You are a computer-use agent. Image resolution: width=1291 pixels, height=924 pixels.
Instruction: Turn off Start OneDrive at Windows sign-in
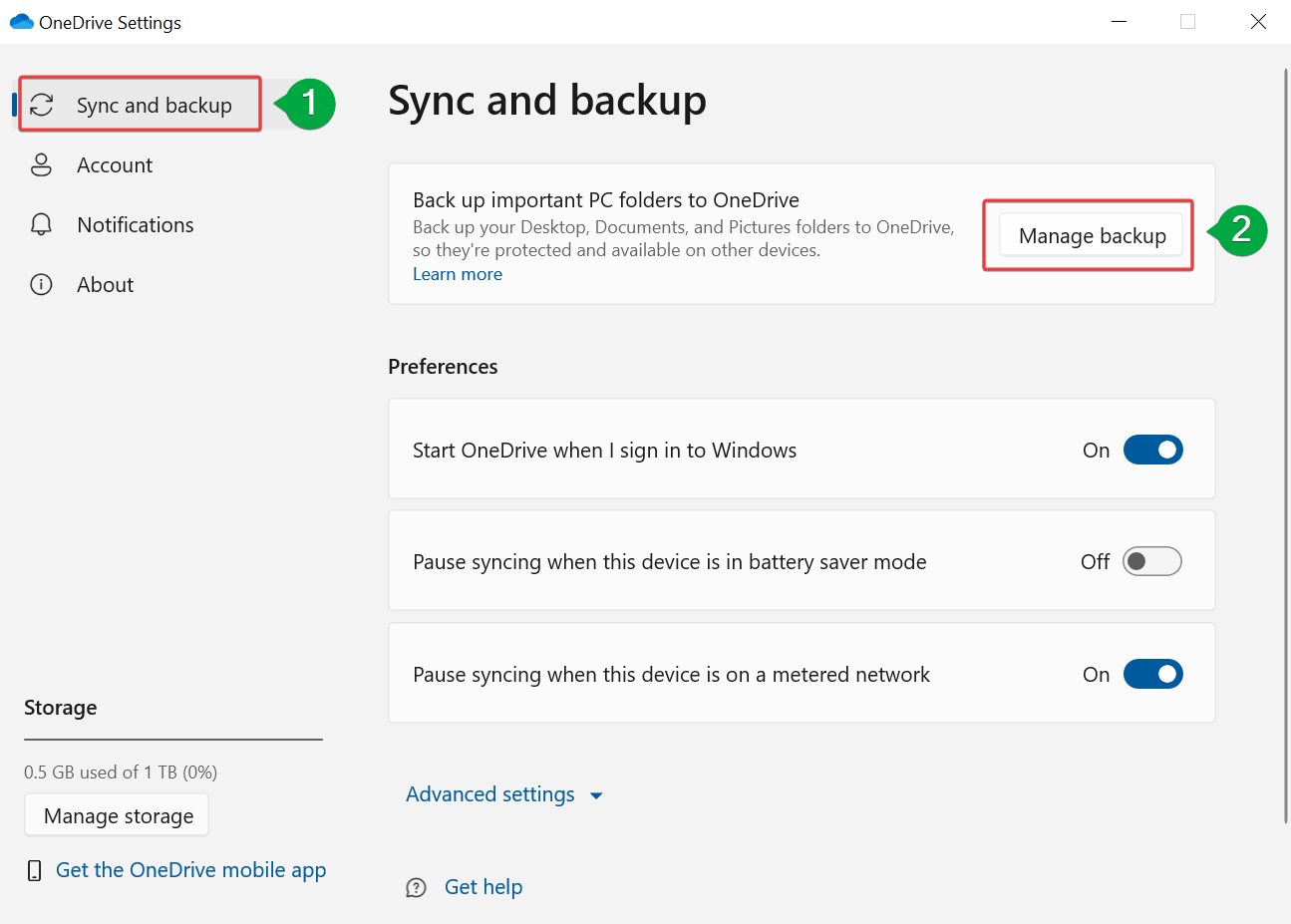click(x=1152, y=451)
